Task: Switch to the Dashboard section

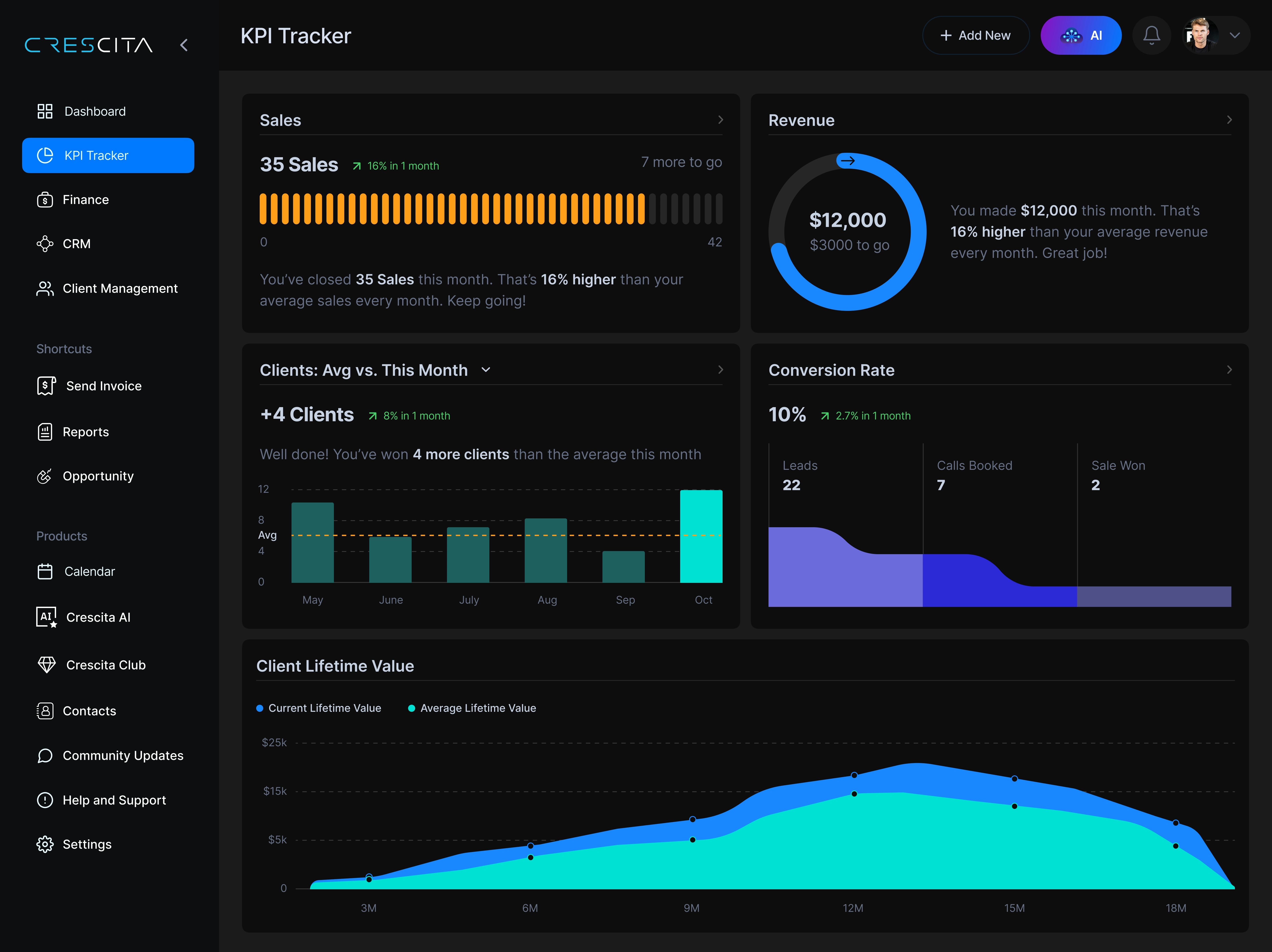Action: [x=95, y=111]
